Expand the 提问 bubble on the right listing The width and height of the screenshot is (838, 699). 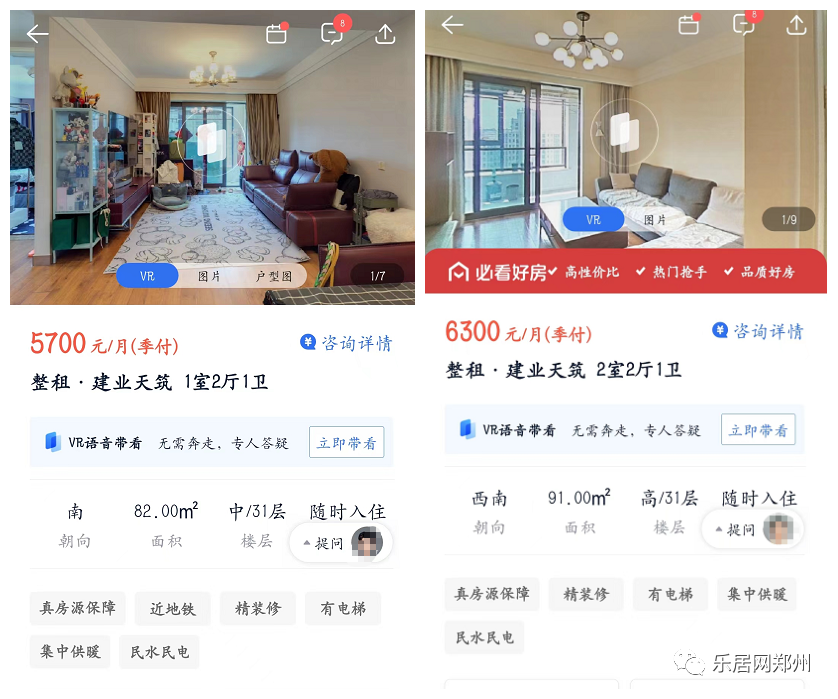coord(752,529)
